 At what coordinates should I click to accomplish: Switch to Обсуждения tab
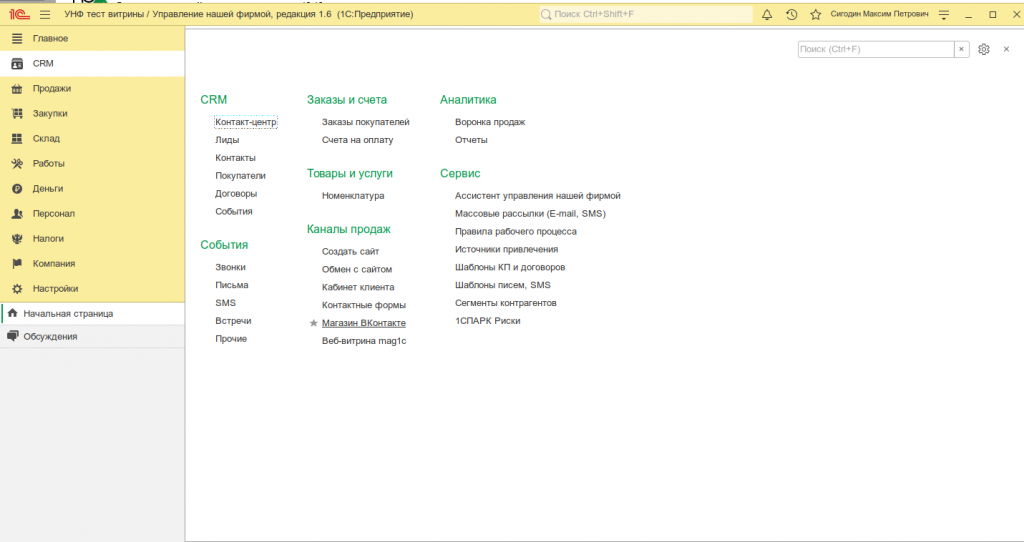[92, 336]
